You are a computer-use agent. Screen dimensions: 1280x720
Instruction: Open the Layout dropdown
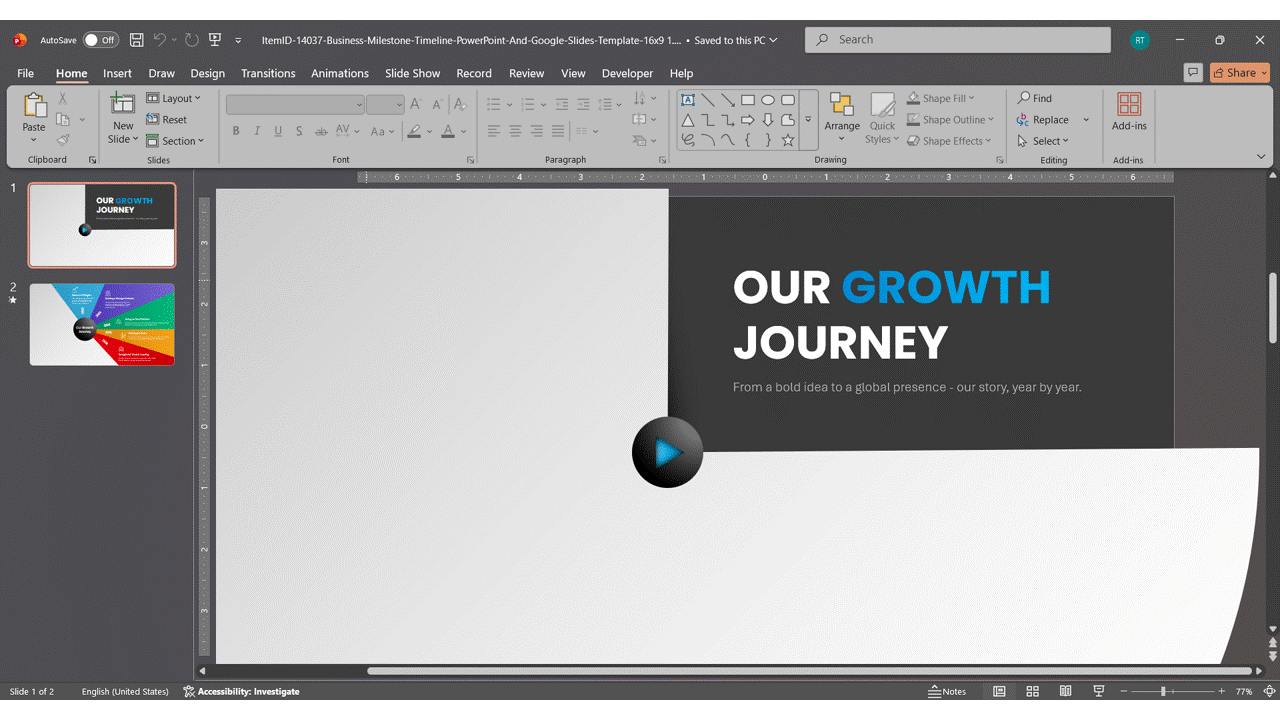coord(174,98)
